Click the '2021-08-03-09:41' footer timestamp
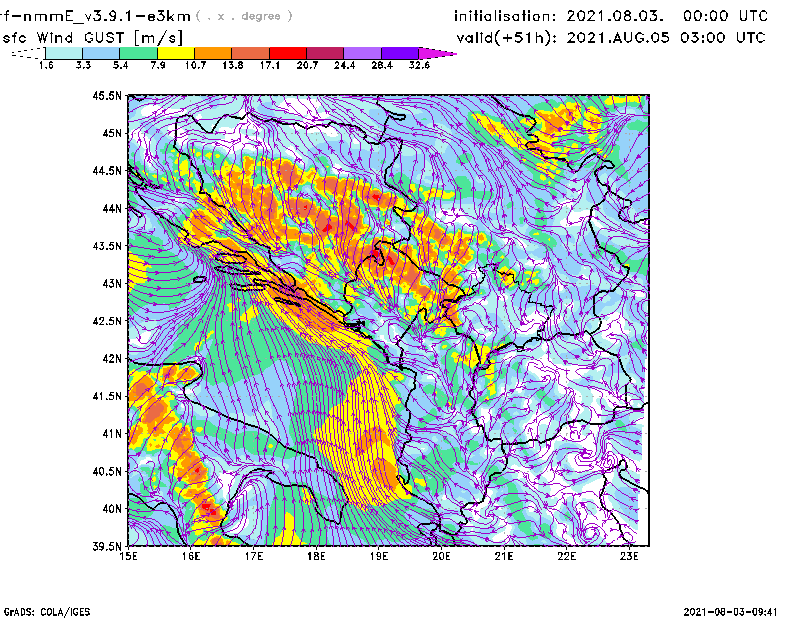 click(x=730, y=612)
